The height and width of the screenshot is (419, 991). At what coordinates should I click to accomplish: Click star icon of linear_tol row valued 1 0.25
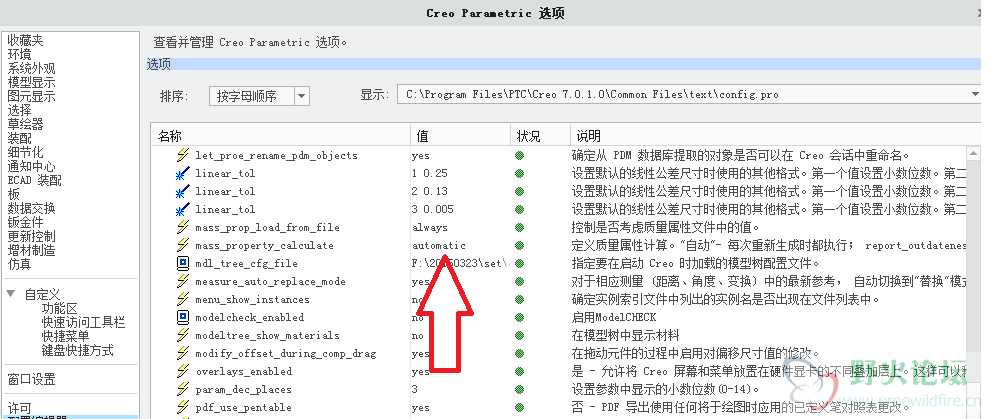pyautogui.click(x=183, y=173)
